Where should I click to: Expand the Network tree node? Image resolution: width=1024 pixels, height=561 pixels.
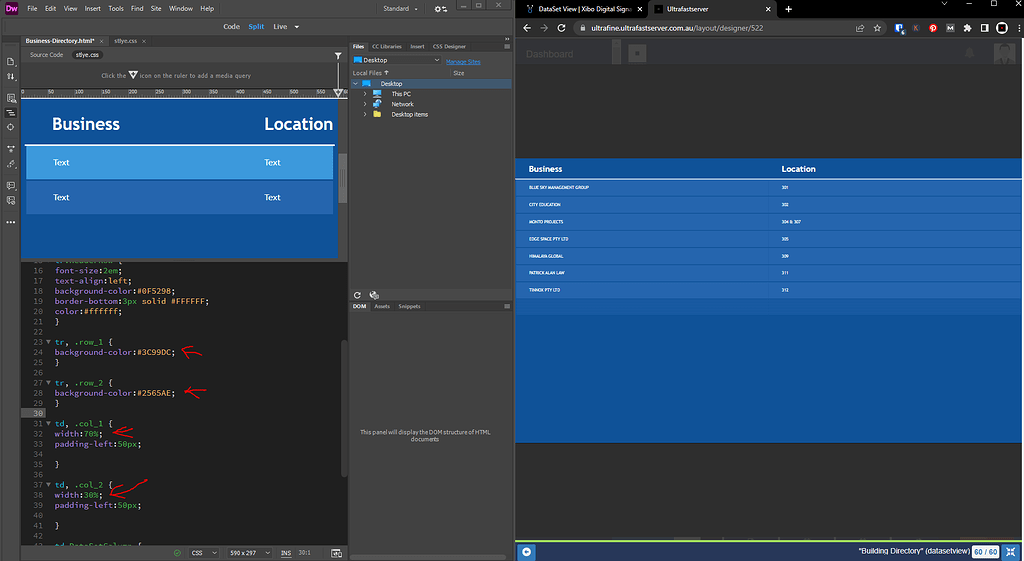pyautogui.click(x=365, y=104)
